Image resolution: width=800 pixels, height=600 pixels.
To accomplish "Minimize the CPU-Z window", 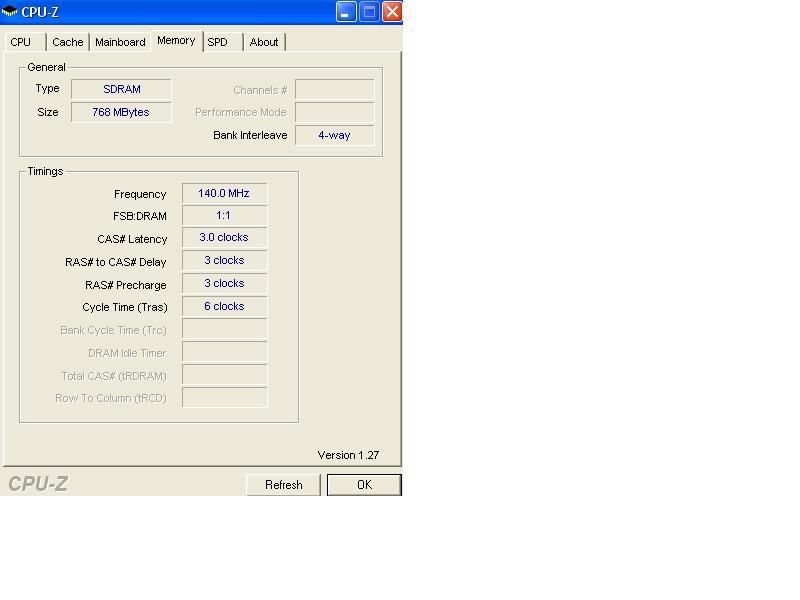I will tap(346, 12).
